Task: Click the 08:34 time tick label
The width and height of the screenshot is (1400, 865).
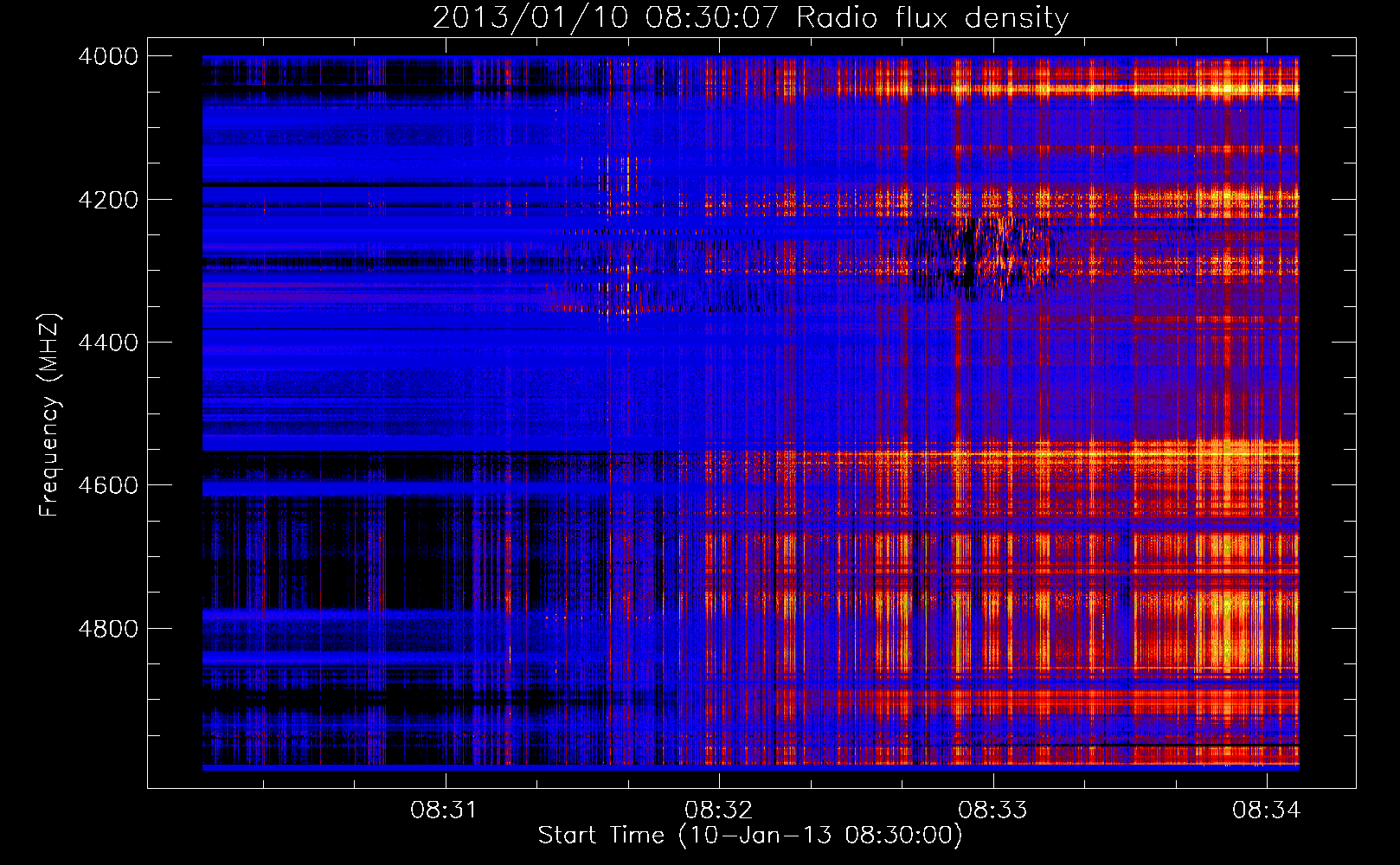Action: click(x=1267, y=811)
